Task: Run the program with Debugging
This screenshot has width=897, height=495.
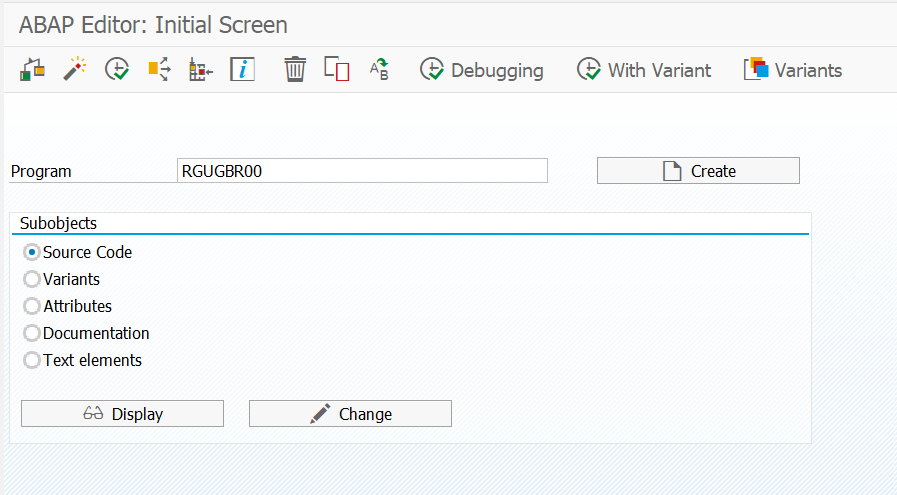Action: (482, 70)
